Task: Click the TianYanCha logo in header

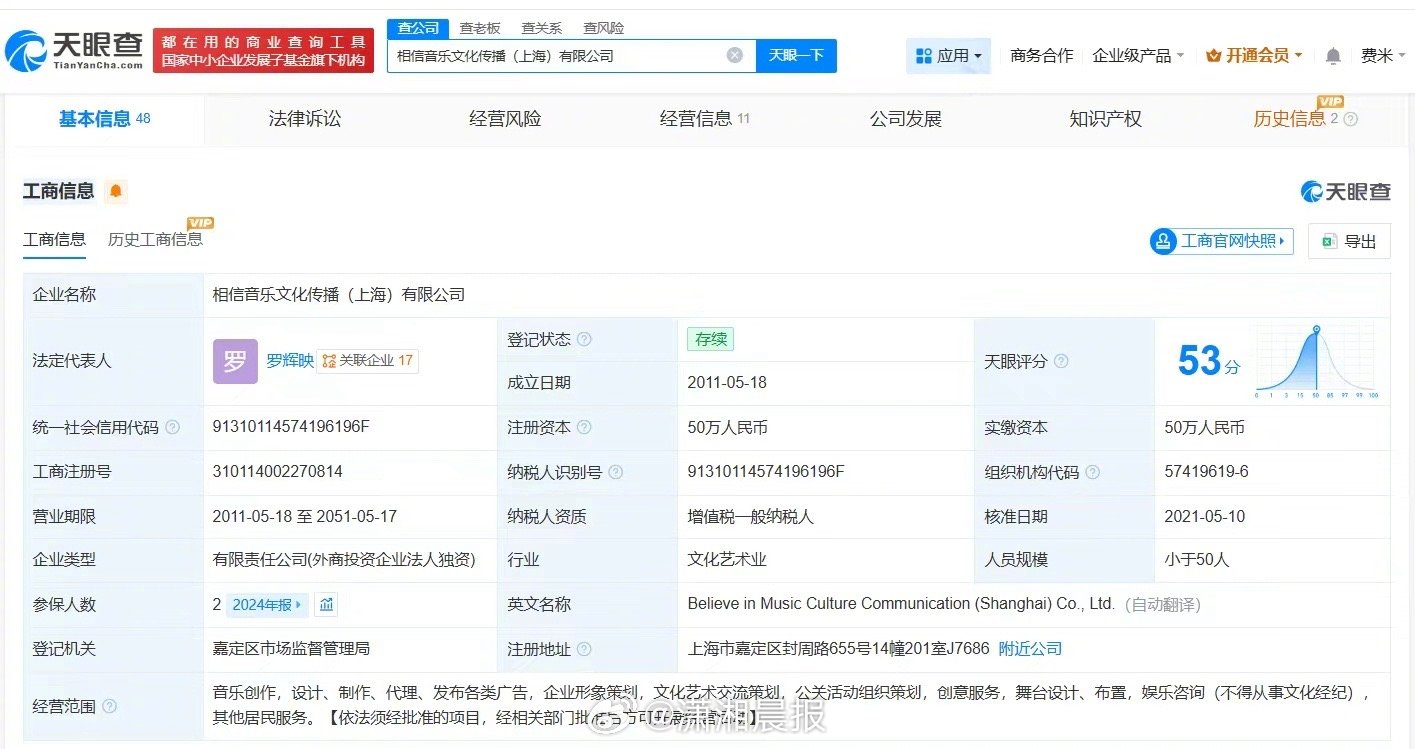Action: pos(75,50)
